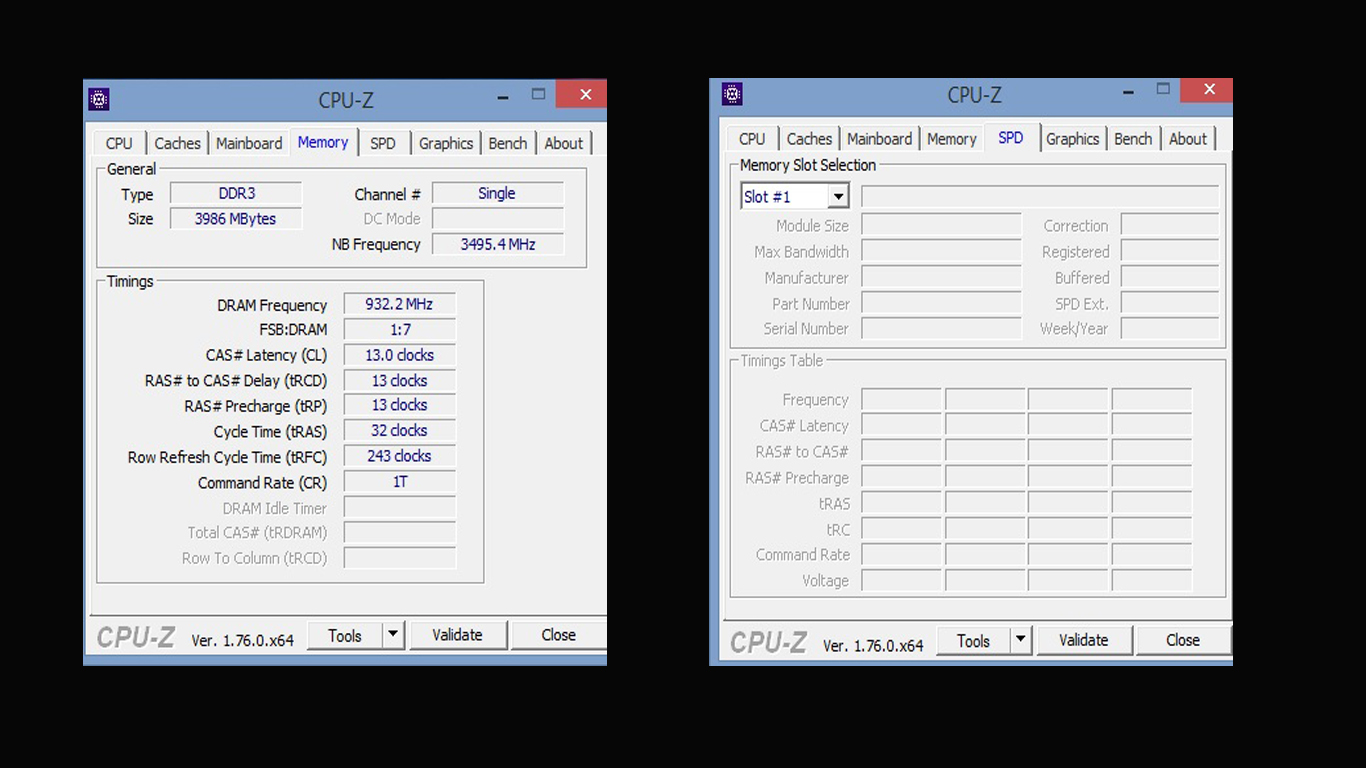Click the Cycle Time 32 clocks value
This screenshot has height=768, width=1366.
tap(400, 431)
